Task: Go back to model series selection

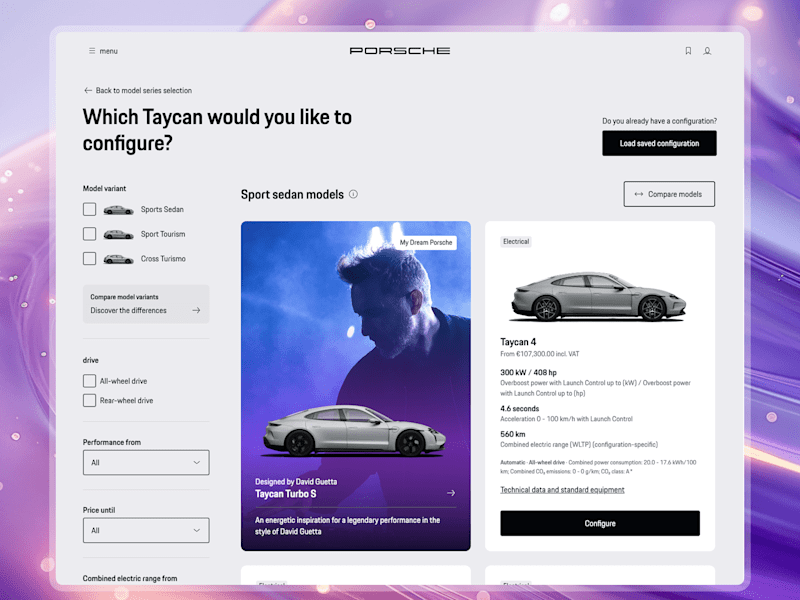Action: point(144,90)
